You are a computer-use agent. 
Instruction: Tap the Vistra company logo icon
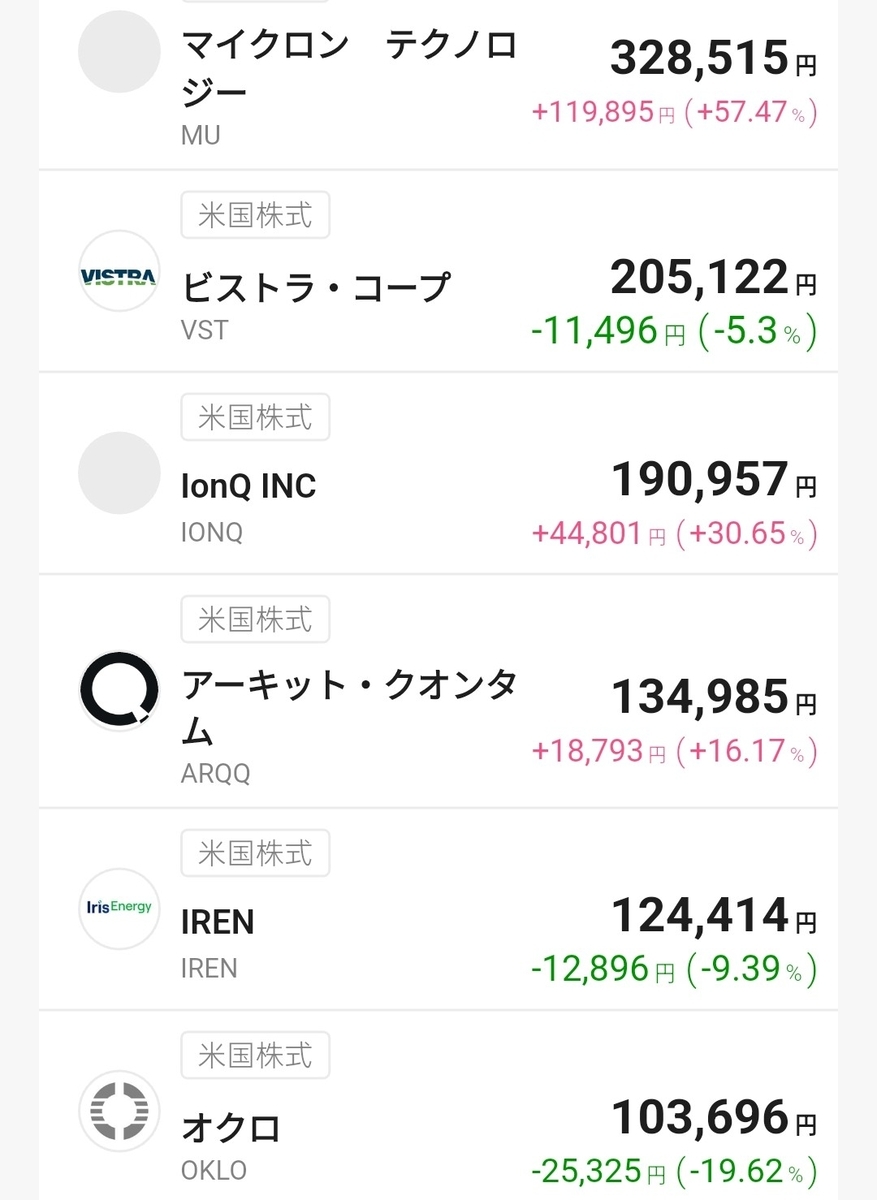click(x=119, y=272)
